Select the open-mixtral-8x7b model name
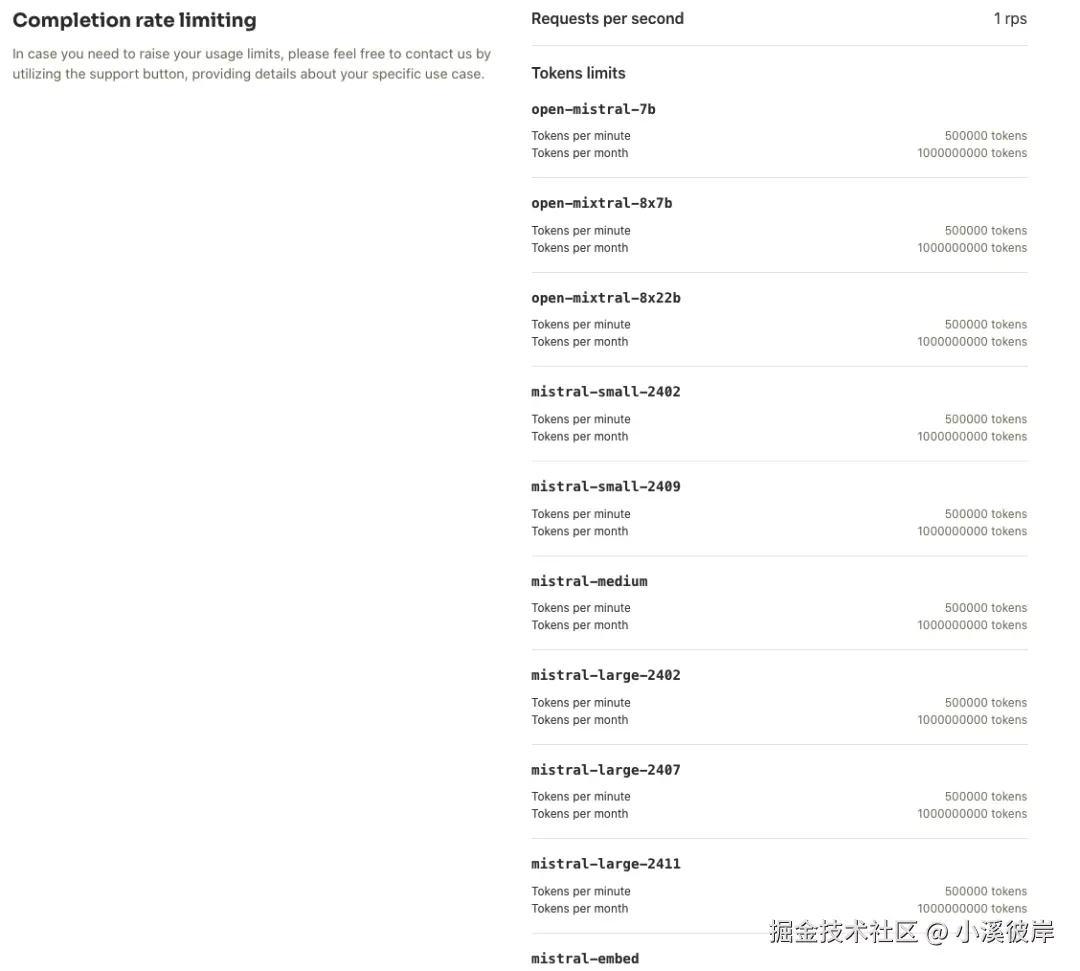Image resolution: width=1080 pixels, height=971 pixels. (x=601, y=203)
